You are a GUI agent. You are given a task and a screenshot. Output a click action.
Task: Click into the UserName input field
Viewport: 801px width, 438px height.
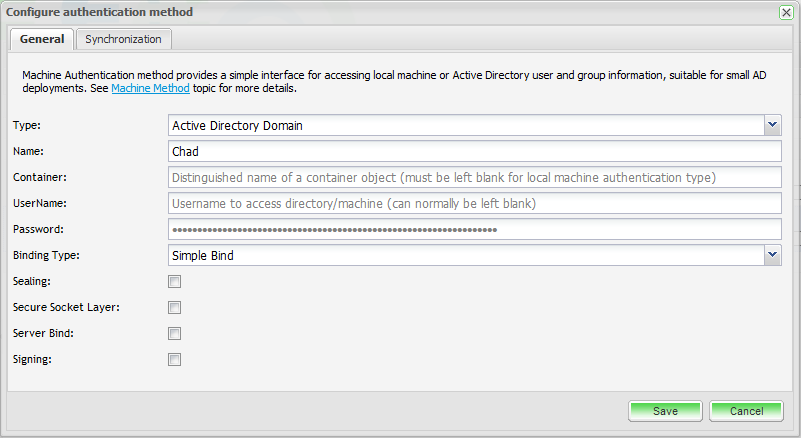click(x=474, y=203)
